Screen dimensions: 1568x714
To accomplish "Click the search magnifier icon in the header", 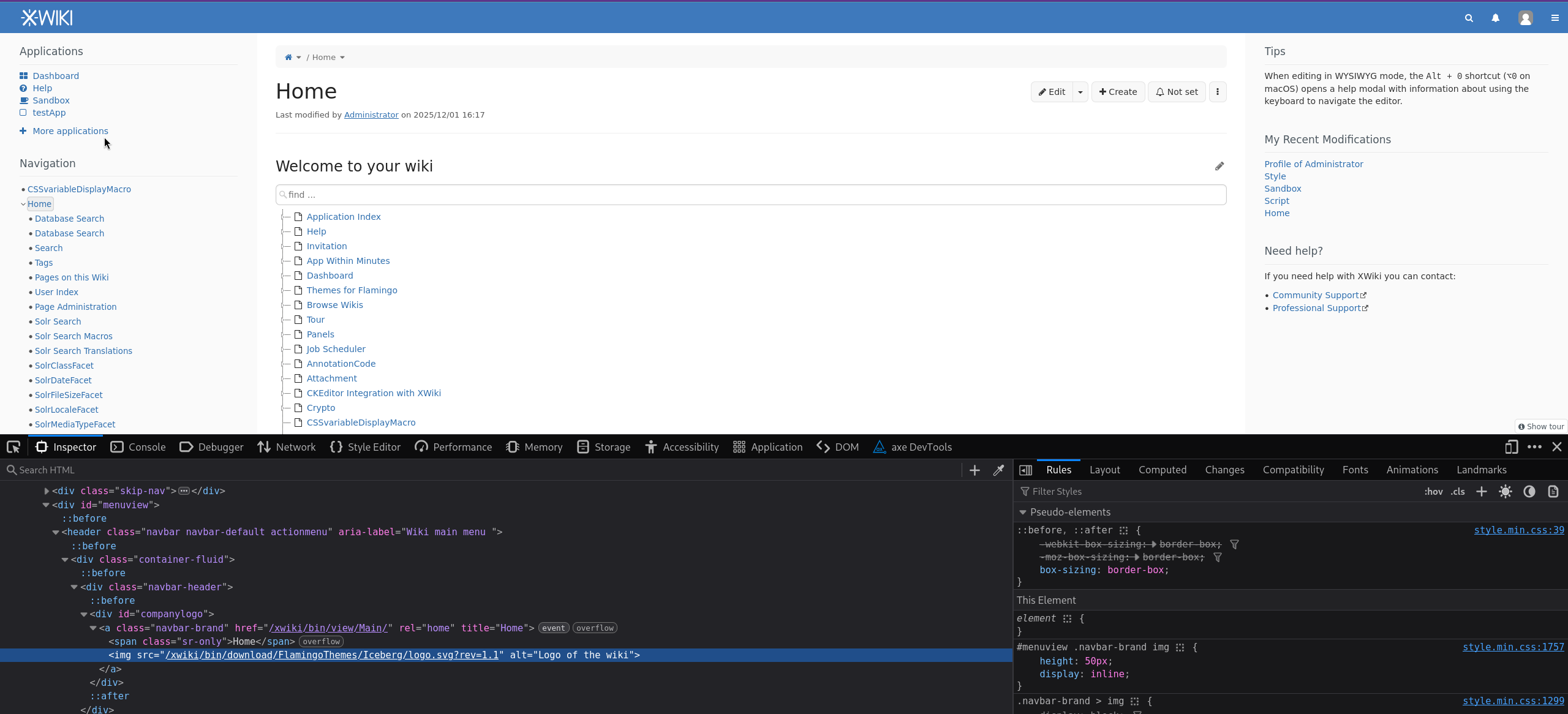I will pyautogui.click(x=1469, y=18).
